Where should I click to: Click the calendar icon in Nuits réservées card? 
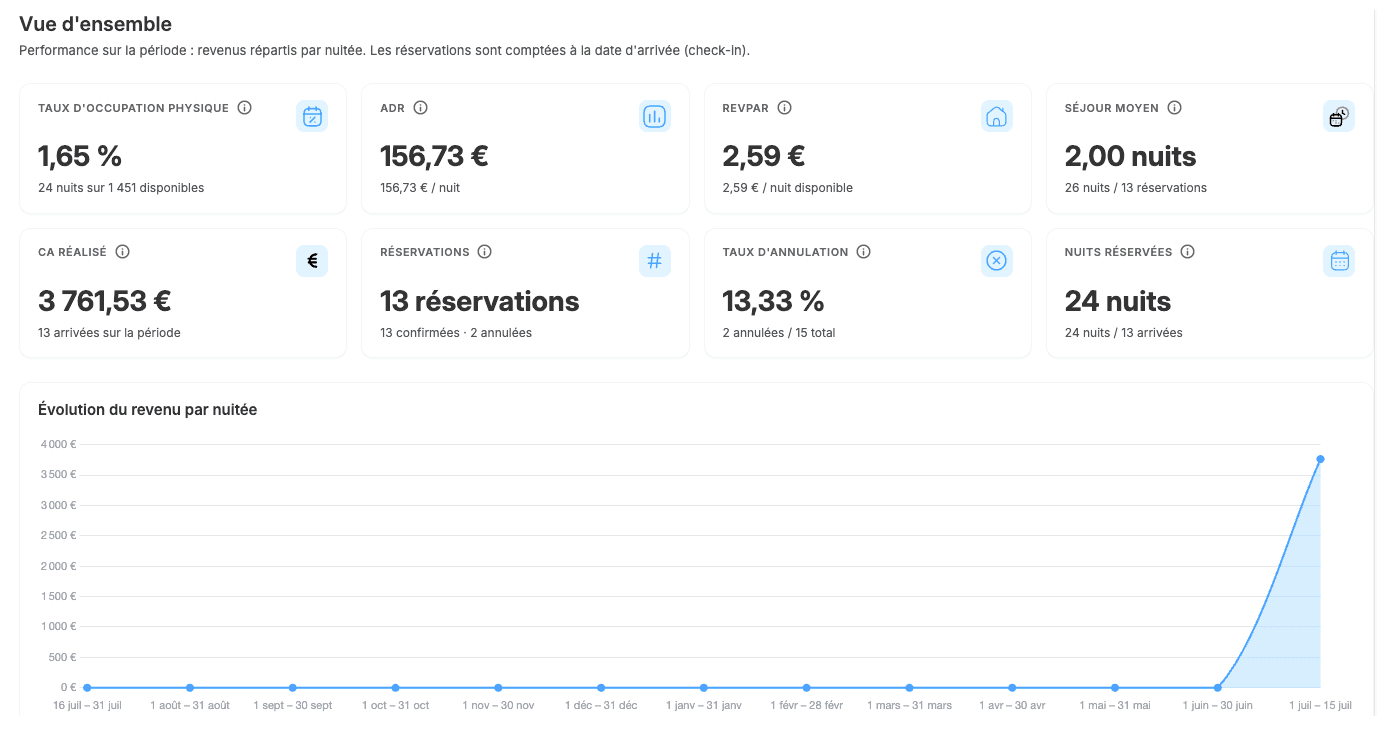1339,261
